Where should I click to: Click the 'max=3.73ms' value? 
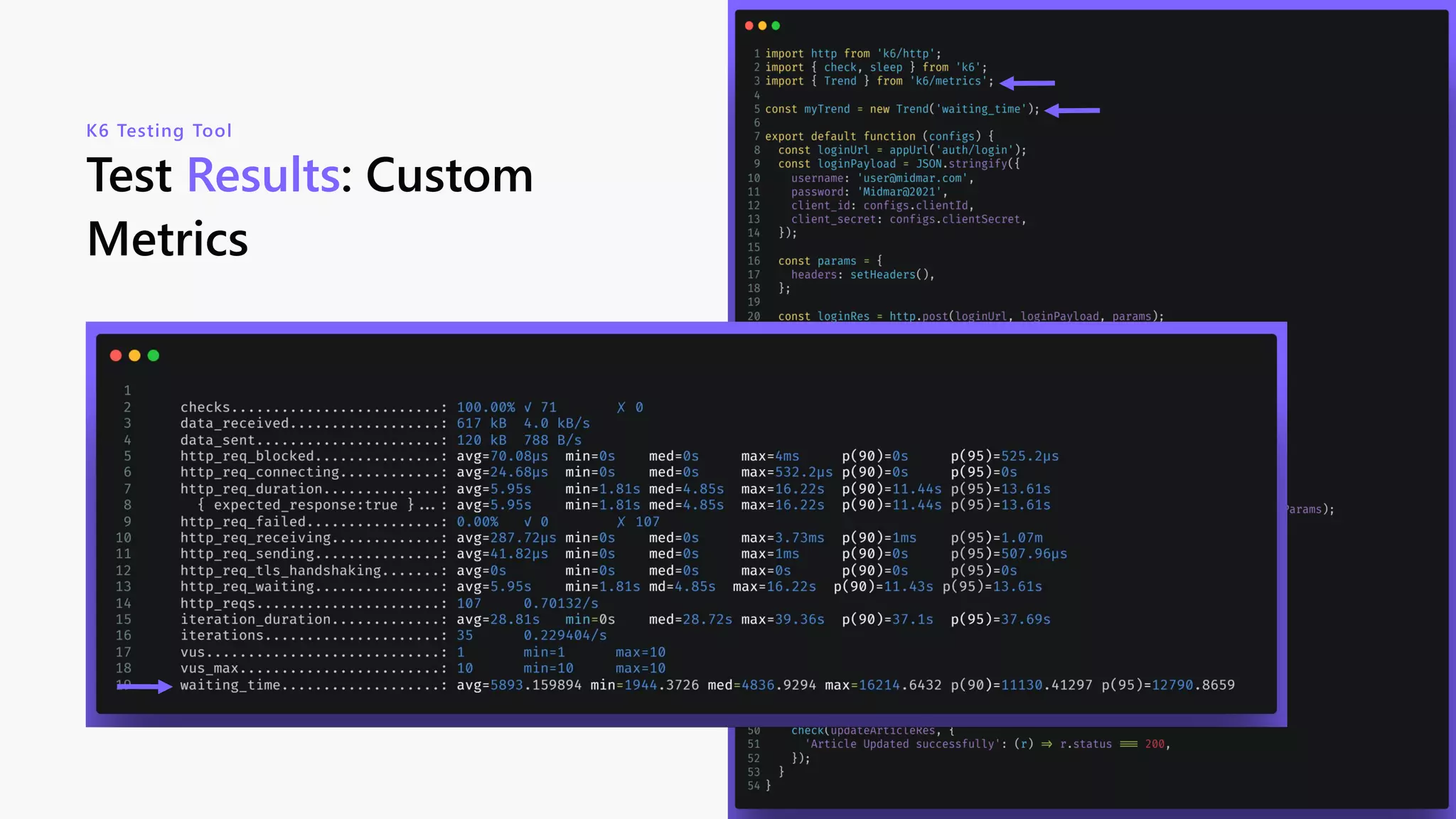coord(782,538)
